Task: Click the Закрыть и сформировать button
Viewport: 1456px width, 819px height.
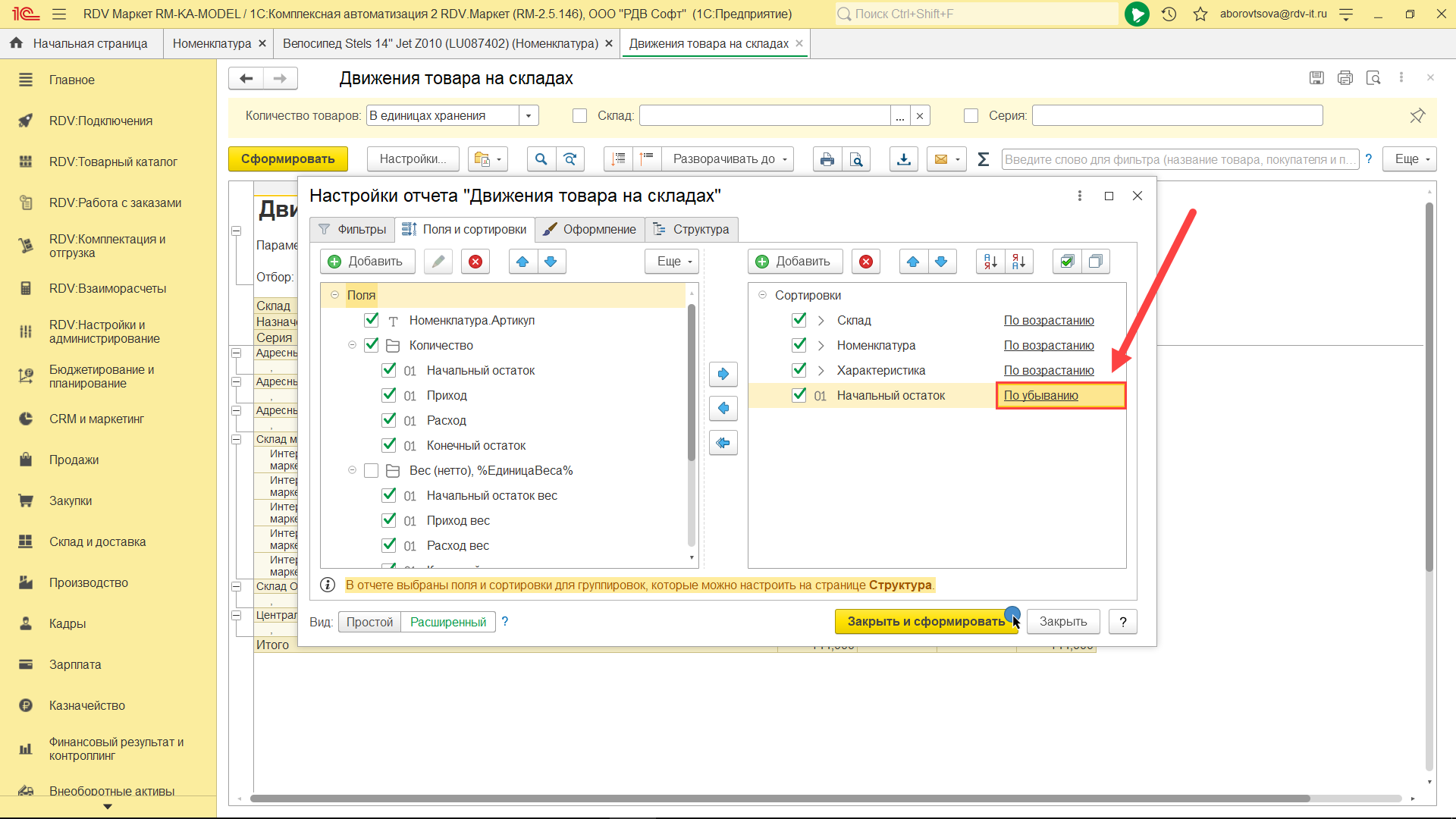Action: coord(926,622)
